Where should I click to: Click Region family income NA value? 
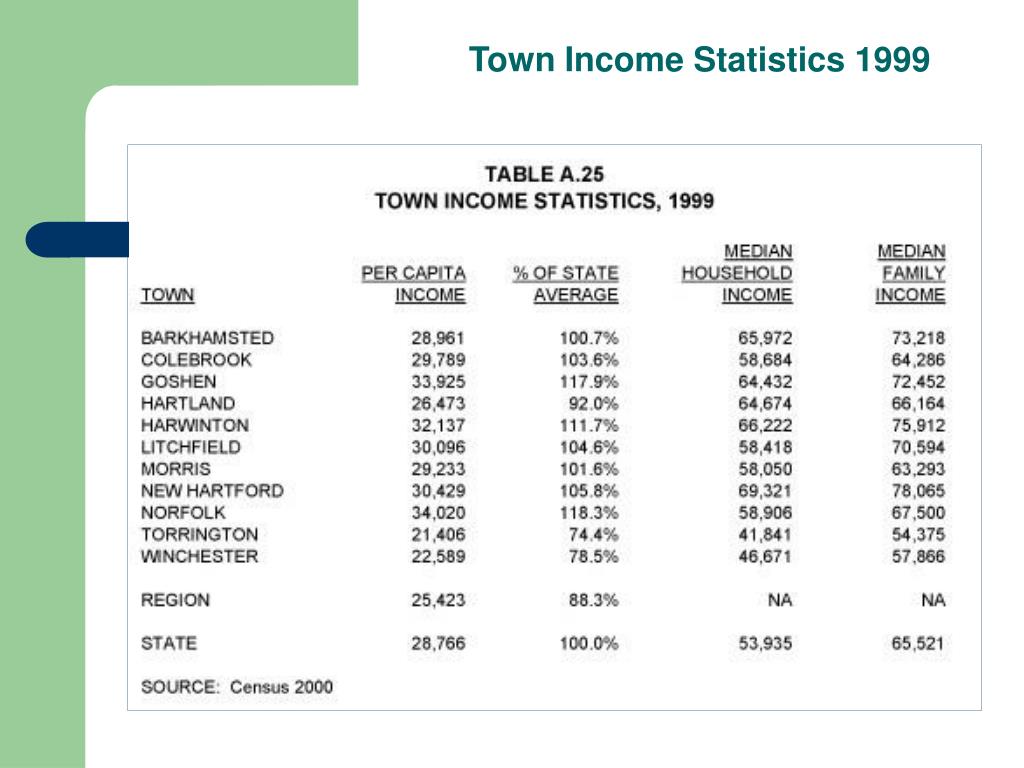pos(933,600)
